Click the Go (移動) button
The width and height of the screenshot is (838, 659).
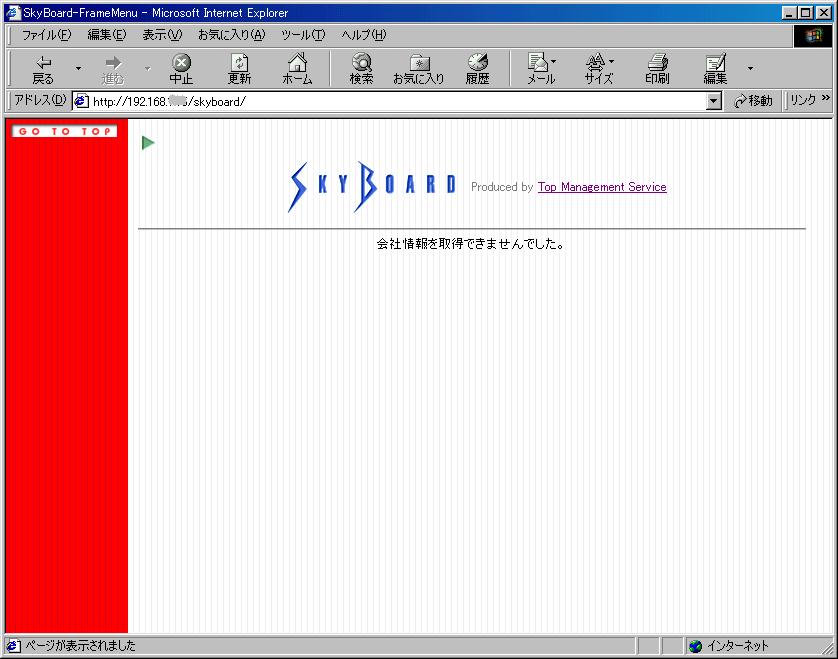753,101
